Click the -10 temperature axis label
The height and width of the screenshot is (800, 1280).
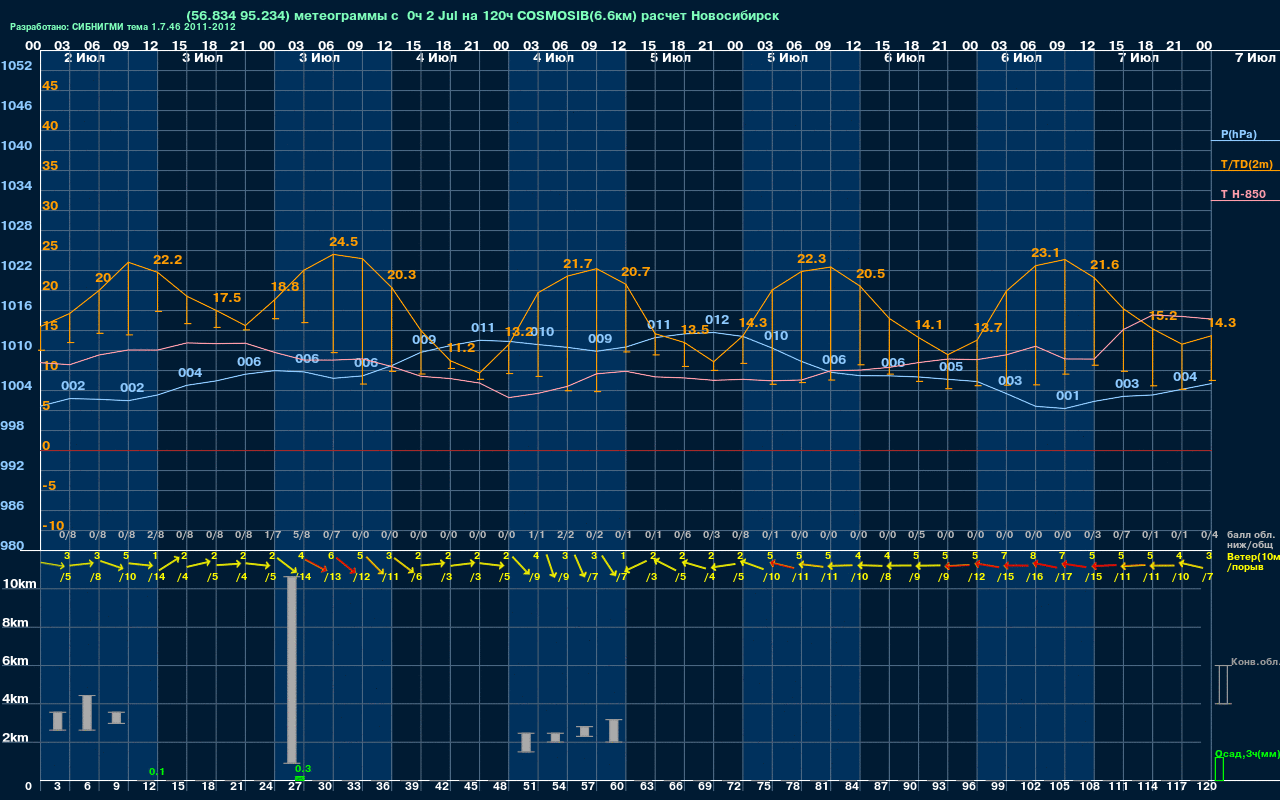[x=53, y=526]
